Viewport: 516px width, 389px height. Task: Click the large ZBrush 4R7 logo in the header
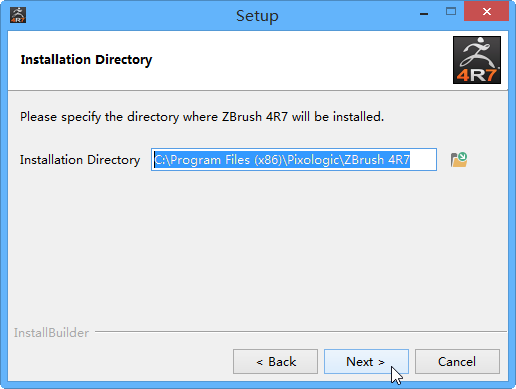pyautogui.click(x=477, y=60)
